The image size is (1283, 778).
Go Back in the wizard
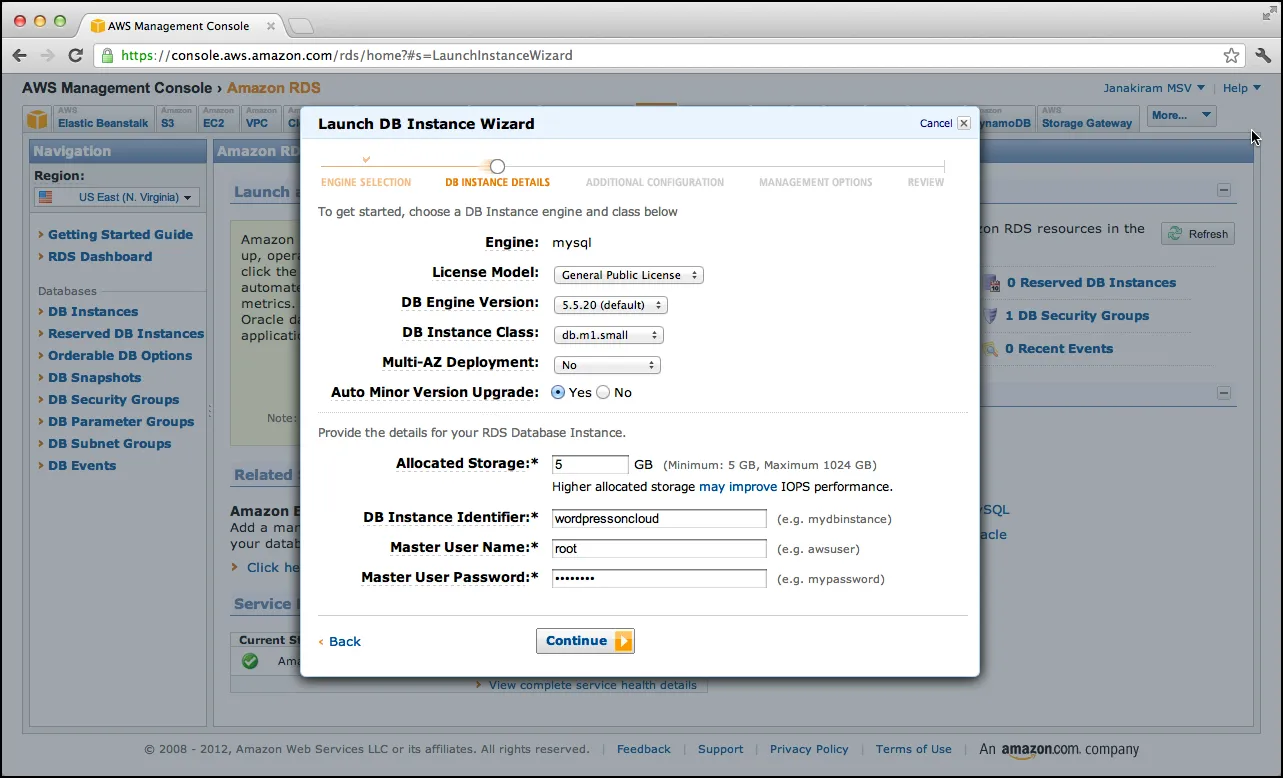pos(344,641)
